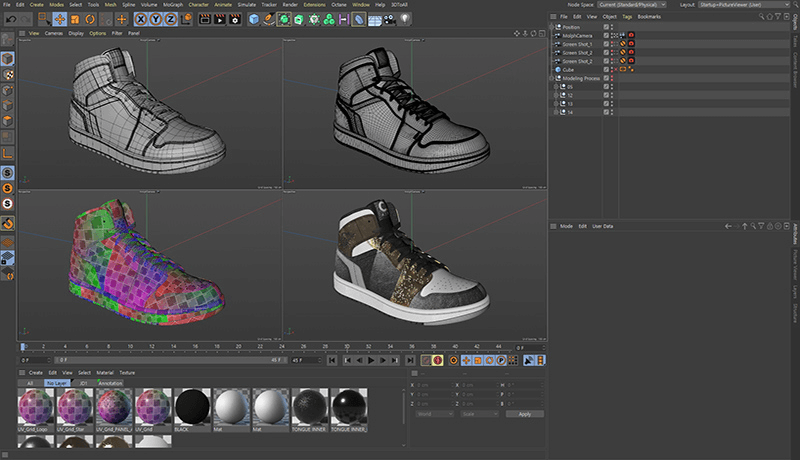
Task: Click the magnet snap icon
Action: 8,223
